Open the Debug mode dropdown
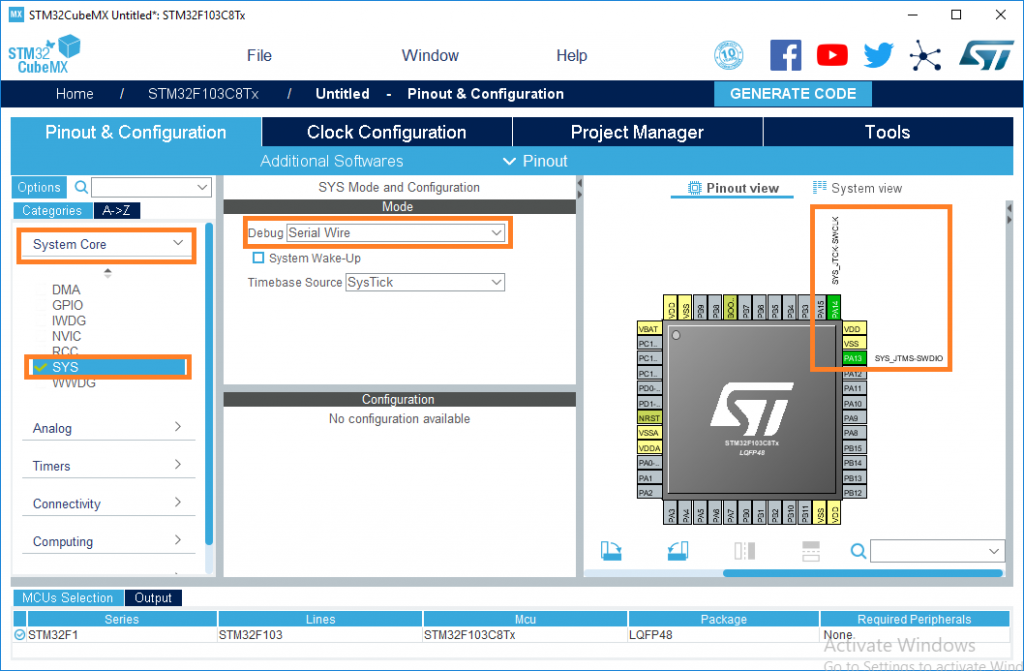This screenshot has height=671, width=1024. [x=396, y=233]
